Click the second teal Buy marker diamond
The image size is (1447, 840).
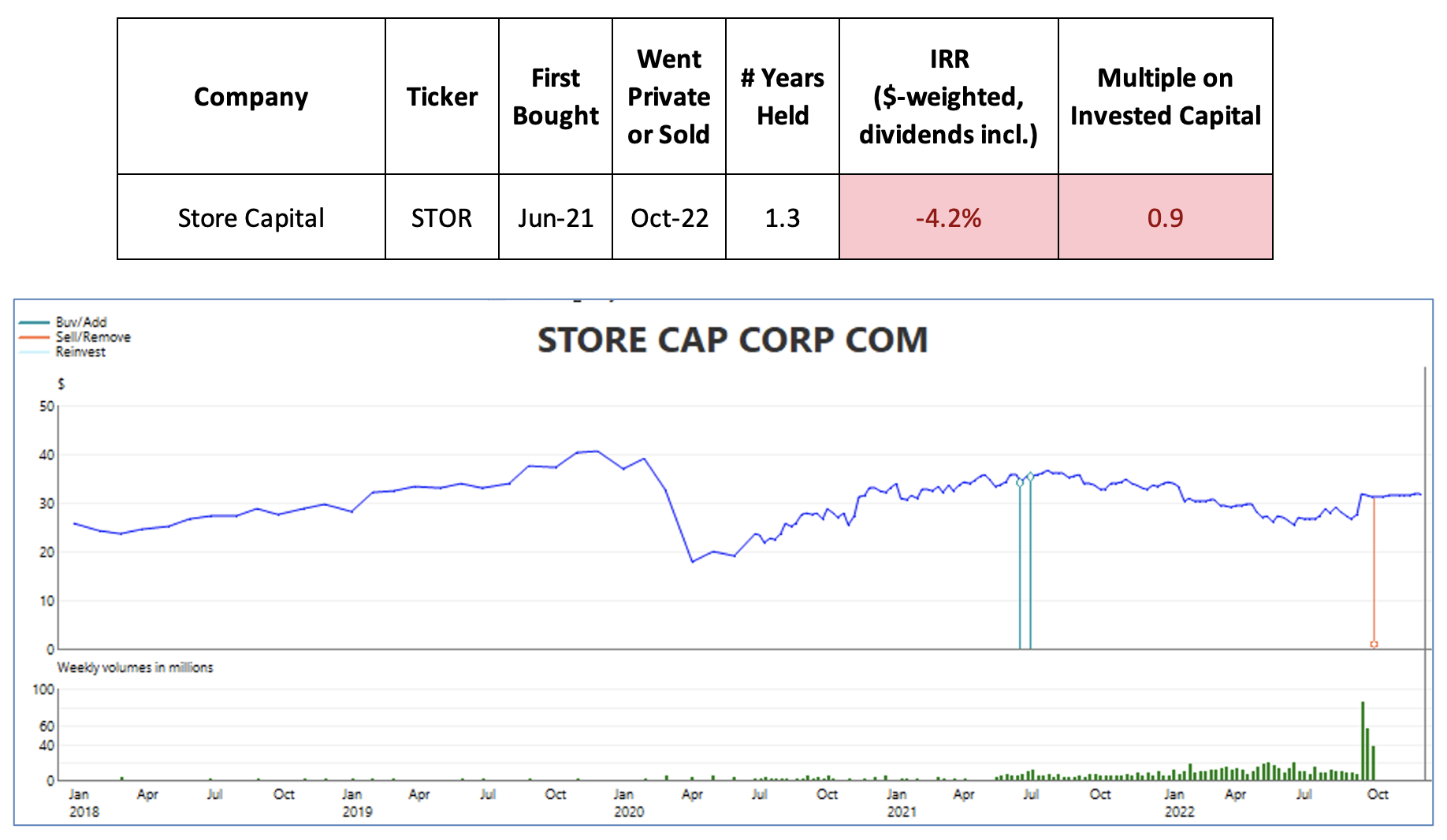[x=1030, y=476]
